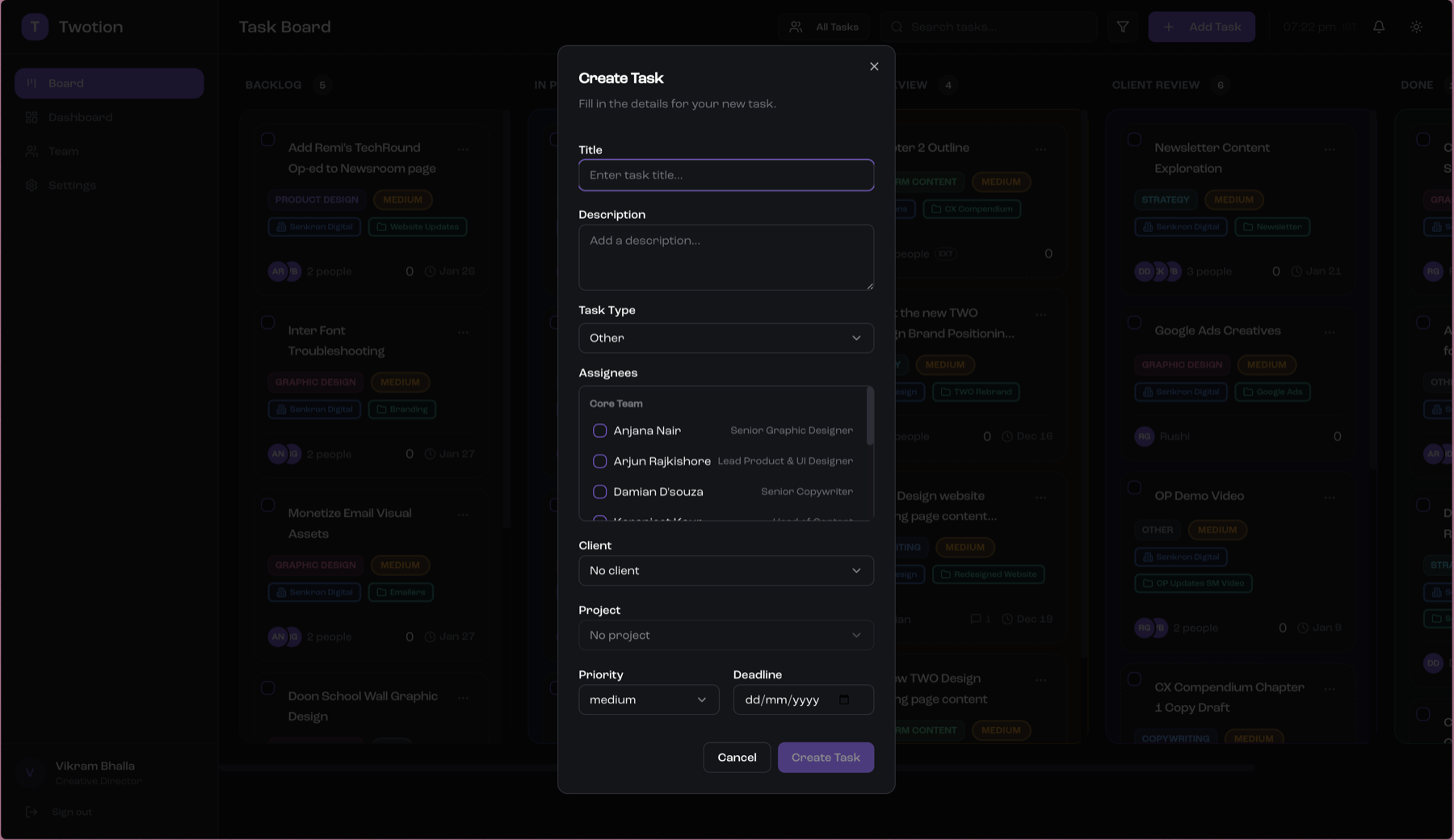Create the task with the Create Task button
Image resolution: width=1454 pixels, height=840 pixels.
pos(826,758)
